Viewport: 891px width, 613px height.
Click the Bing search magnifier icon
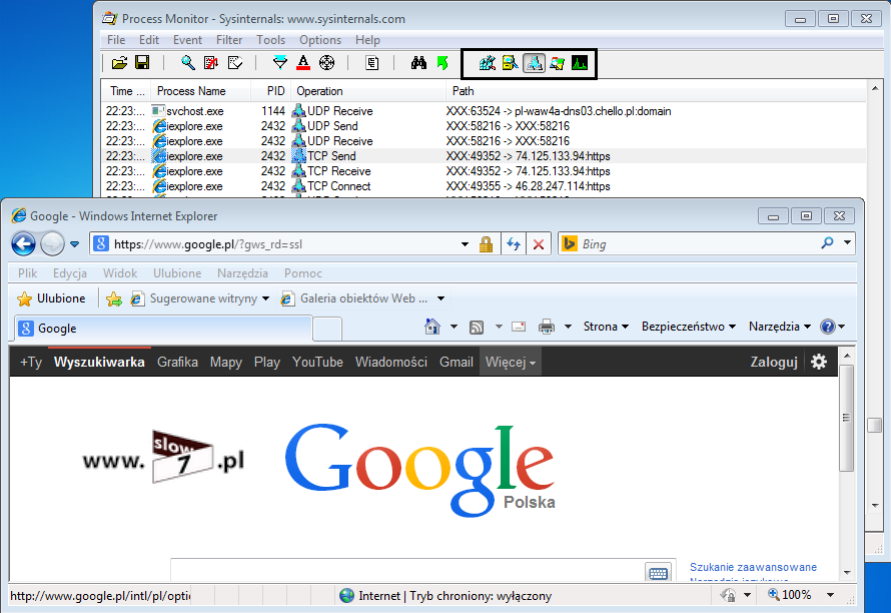[827, 244]
